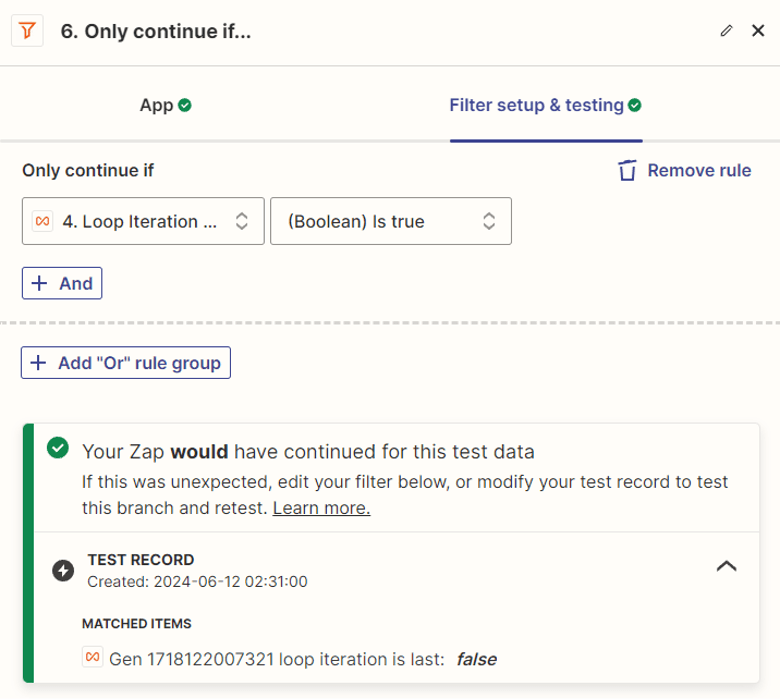Add an "Or" rule group
This screenshot has width=780, height=700.
pos(126,362)
